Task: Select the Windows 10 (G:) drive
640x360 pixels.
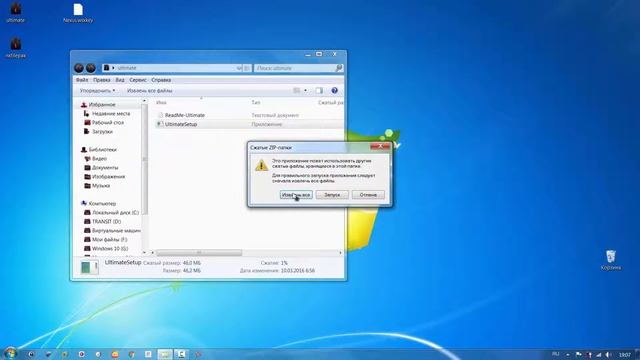Action: click(110, 249)
